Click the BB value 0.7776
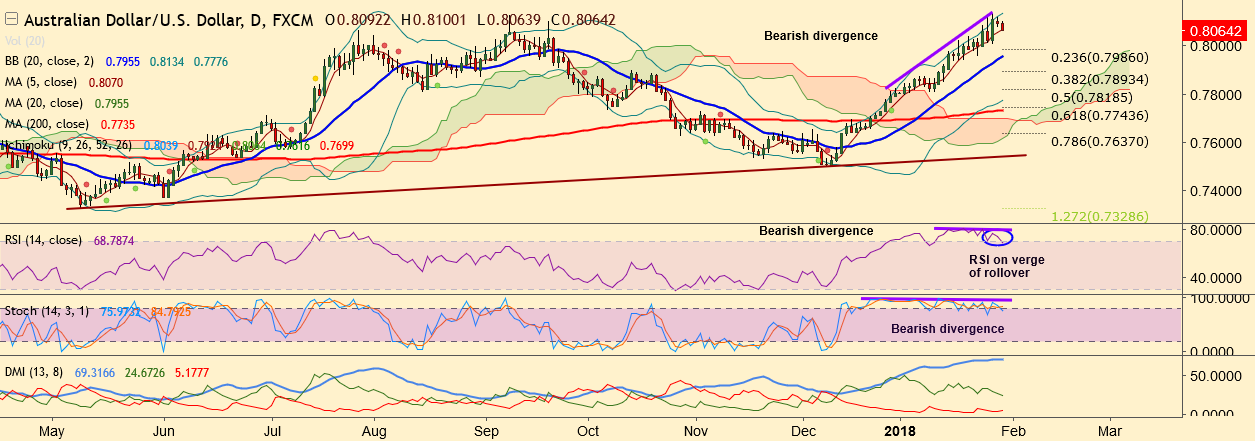The image size is (1255, 441). [x=211, y=61]
